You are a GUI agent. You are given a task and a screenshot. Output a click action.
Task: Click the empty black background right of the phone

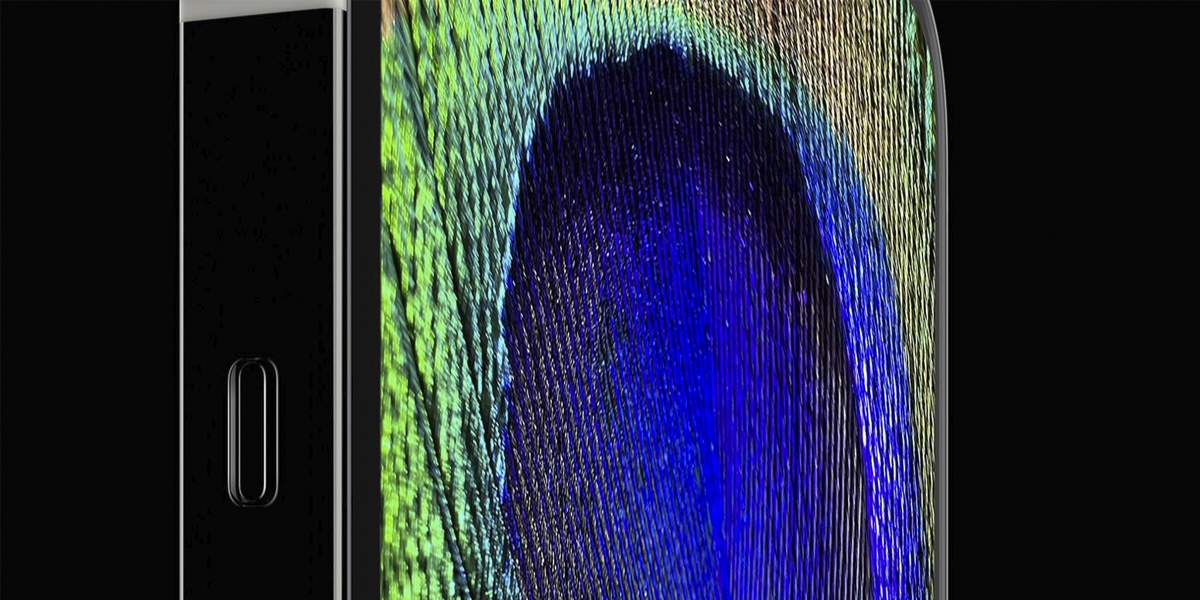coord(1070,300)
